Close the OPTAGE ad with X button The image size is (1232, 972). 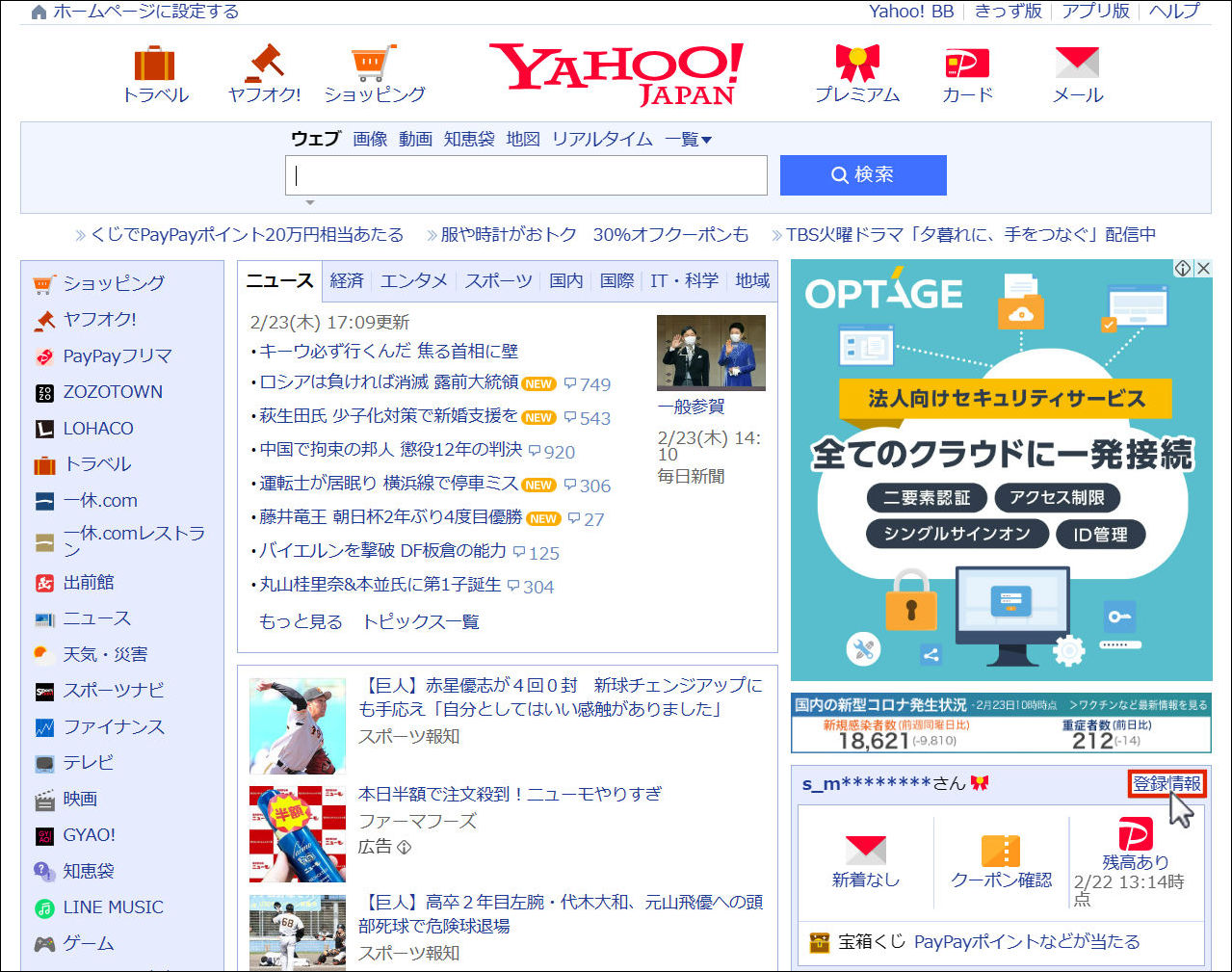click(1203, 269)
